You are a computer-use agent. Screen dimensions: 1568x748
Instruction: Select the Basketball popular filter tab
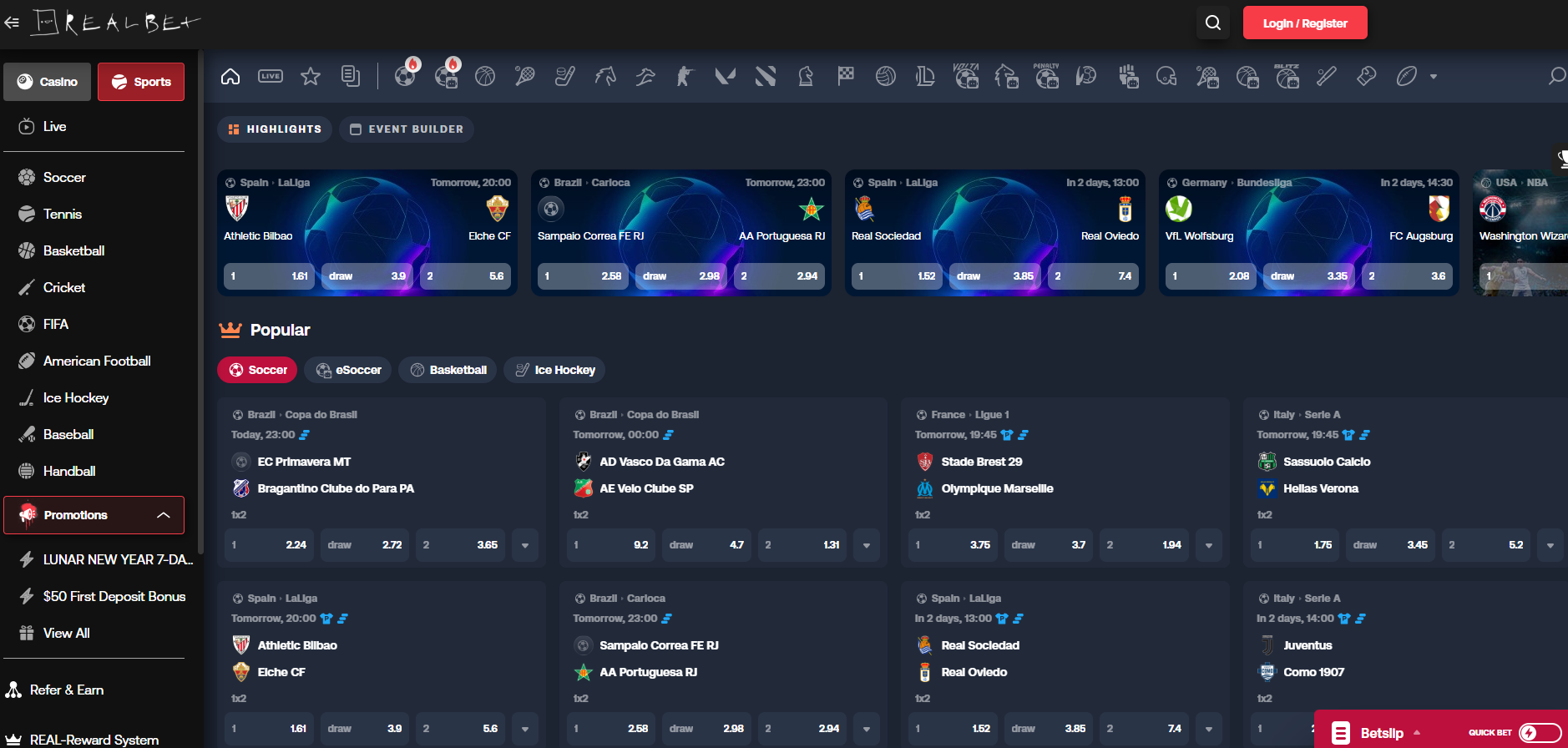[448, 370]
